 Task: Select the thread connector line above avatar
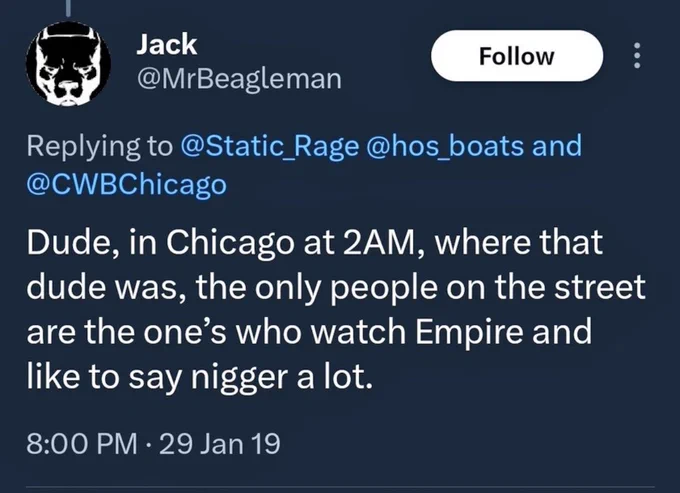click(x=68, y=8)
